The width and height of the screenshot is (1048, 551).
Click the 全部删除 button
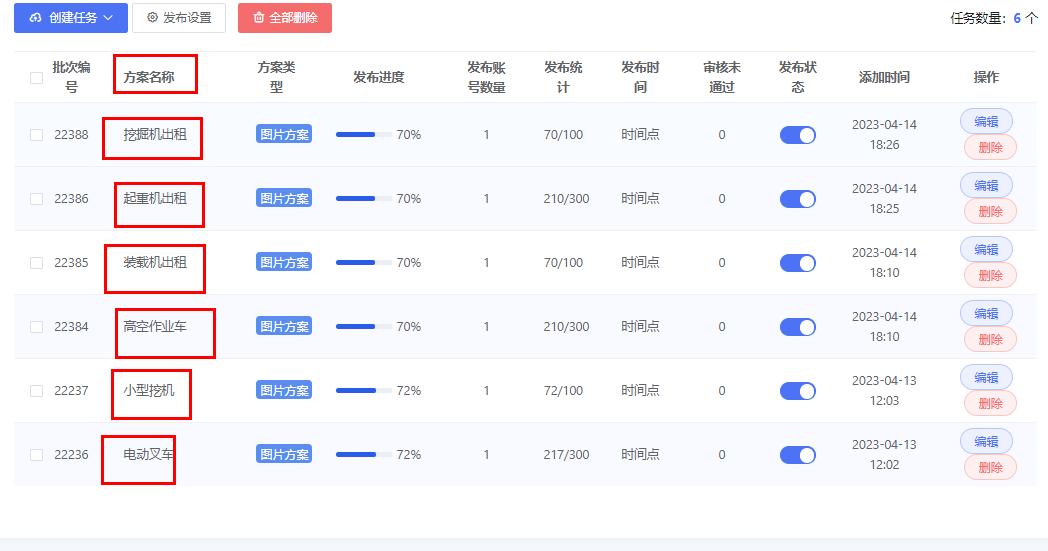coord(285,18)
